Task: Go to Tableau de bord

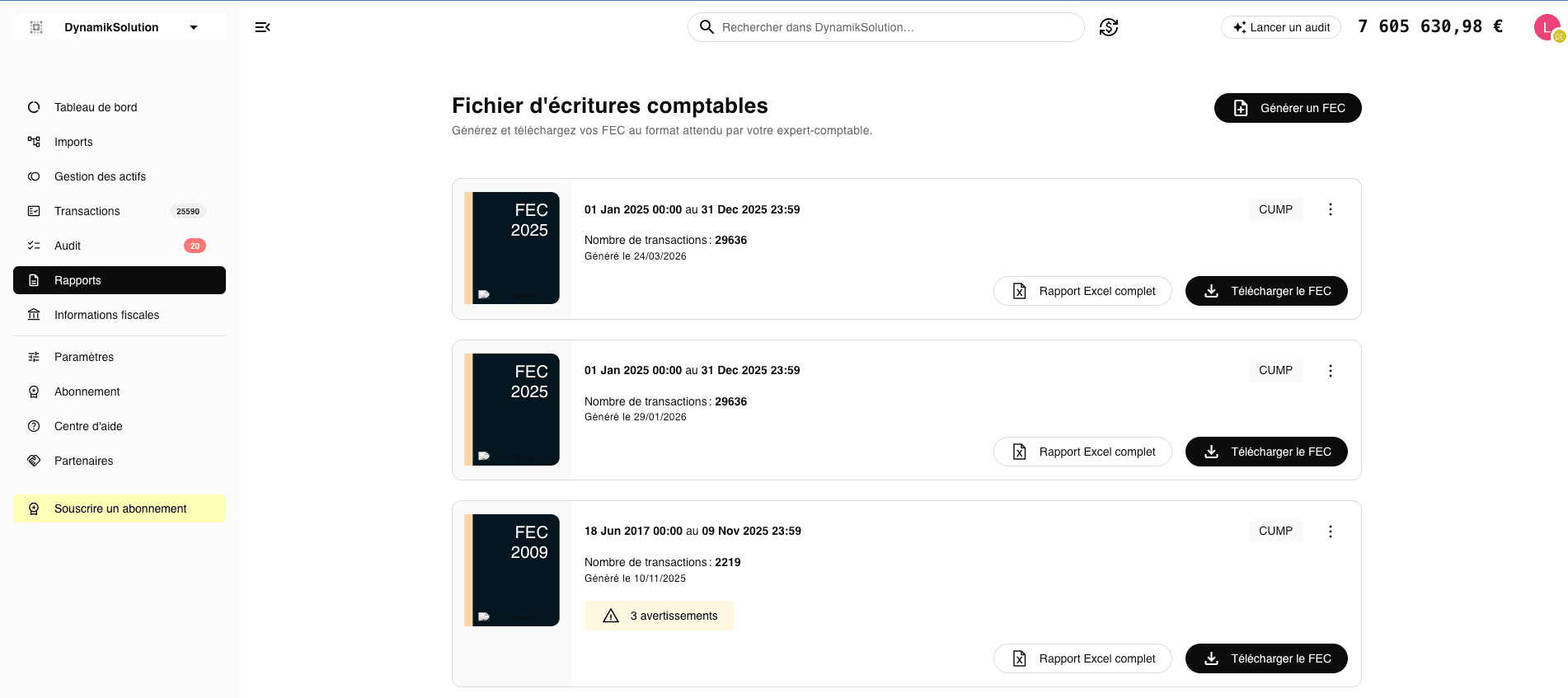Action: pos(120,107)
